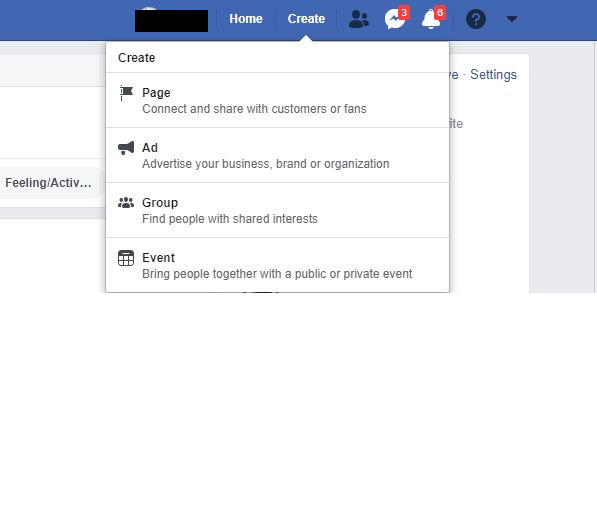Click 'Connect and share with customers or fans'
This screenshot has height=530, width=597.
coord(254,109)
